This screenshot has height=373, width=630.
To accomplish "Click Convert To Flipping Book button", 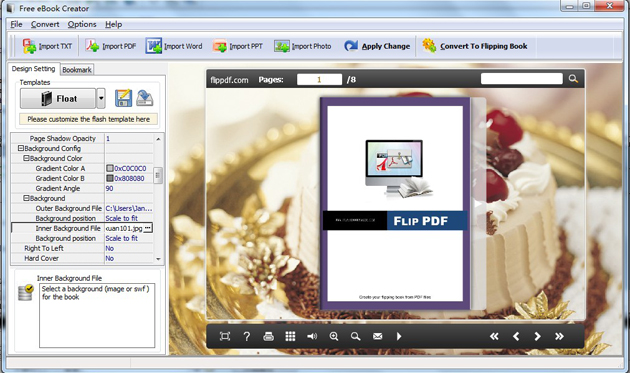I will coord(475,46).
